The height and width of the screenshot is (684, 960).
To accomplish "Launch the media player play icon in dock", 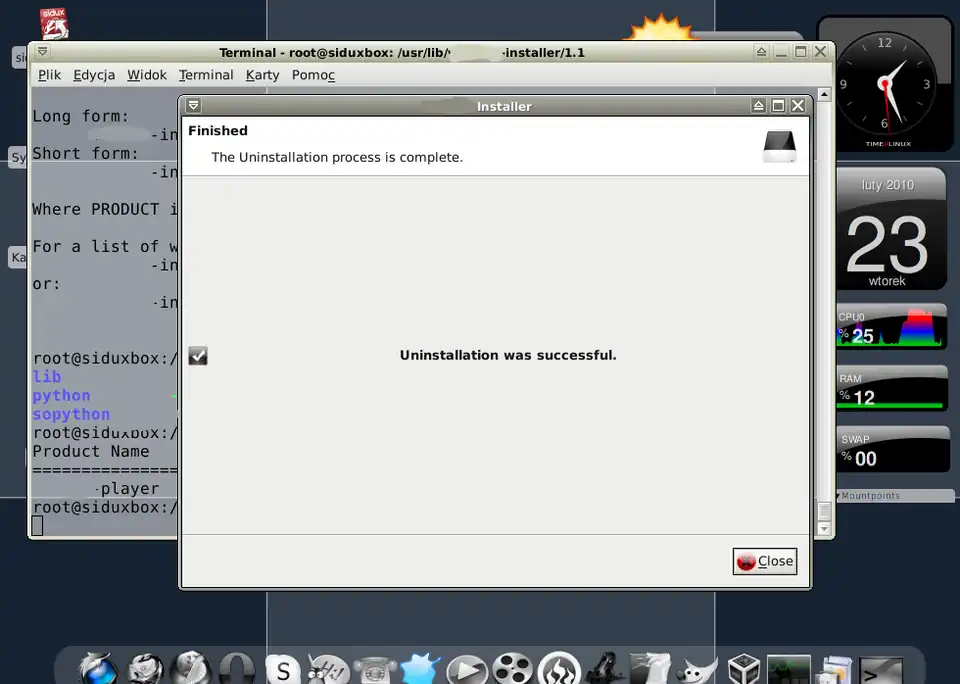I will (x=466, y=669).
